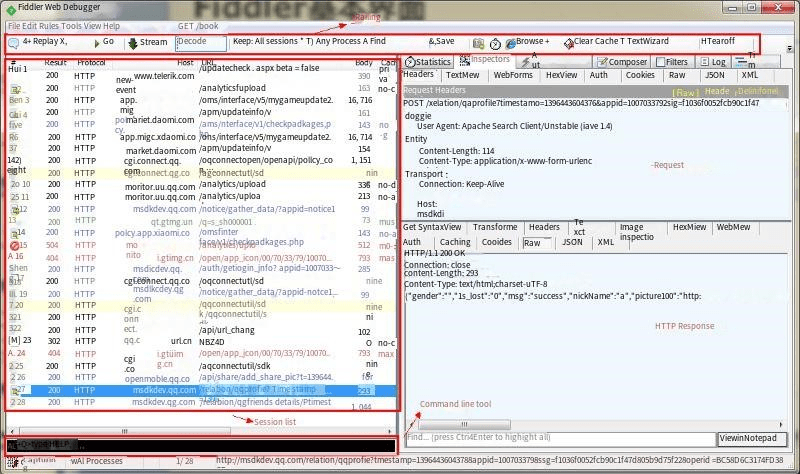This screenshot has width=800, height=474.
Task: Sort sessions by the Protocol column header
Action: 91,63
